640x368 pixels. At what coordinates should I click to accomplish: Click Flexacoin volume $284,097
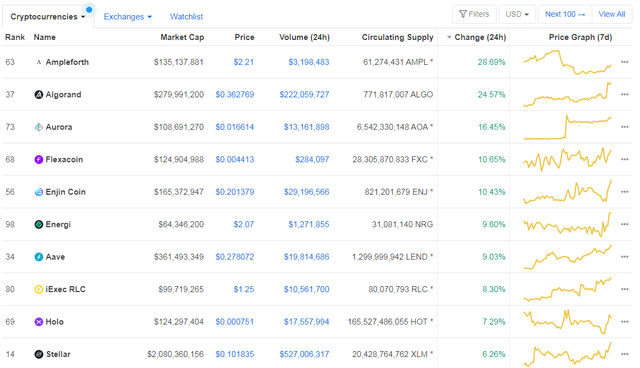pyautogui.click(x=312, y=160)
